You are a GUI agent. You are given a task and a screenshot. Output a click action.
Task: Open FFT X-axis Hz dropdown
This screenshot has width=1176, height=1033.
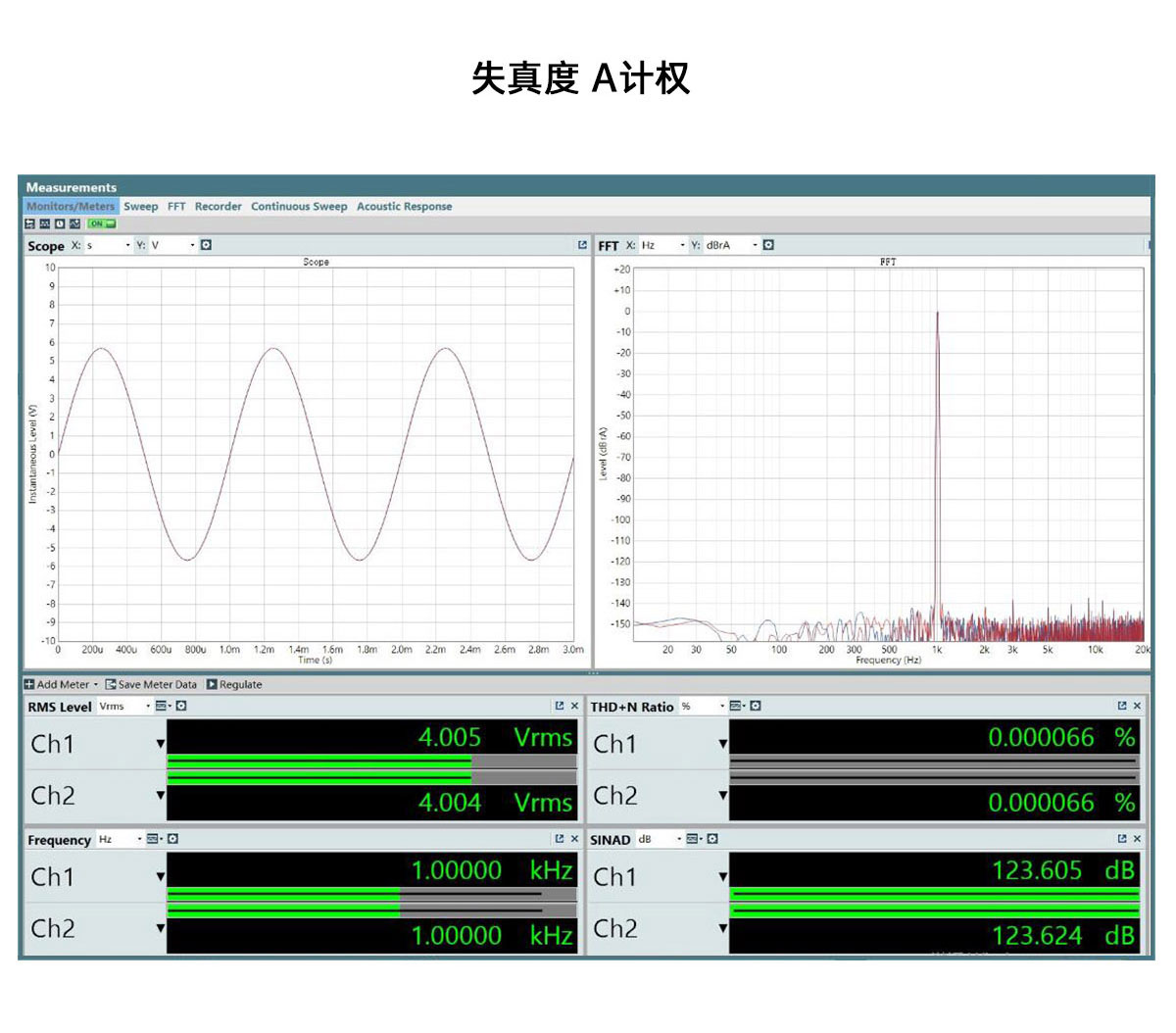click(x=663, y=245)
